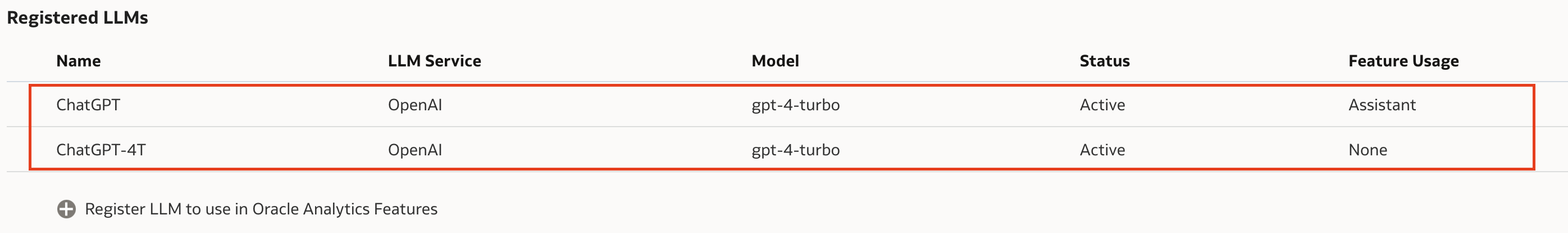The width and height of the screenshot is (1568, 233).
Task: Select OpenAI service cell for ChatGPT-4T row
Action: click(x=415, y=150)
